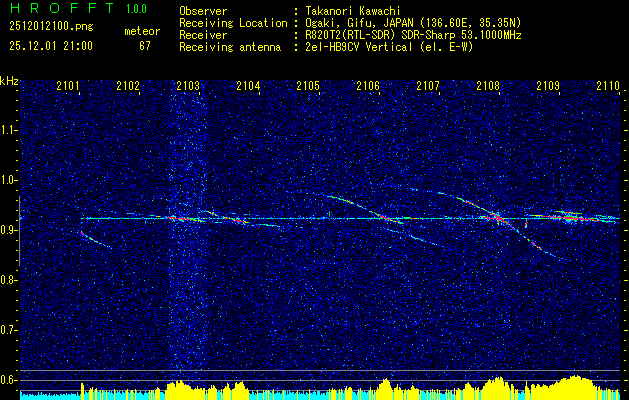Click the Receiving antenna label
This screenshot has height=400, width=629.
pyautogui.click(x=230, y=47)
